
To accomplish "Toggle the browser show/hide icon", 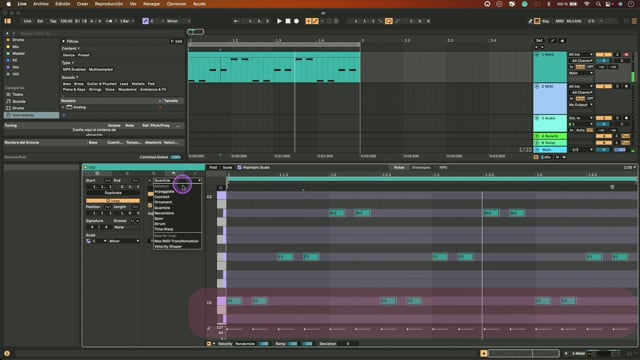I will 7,21.
